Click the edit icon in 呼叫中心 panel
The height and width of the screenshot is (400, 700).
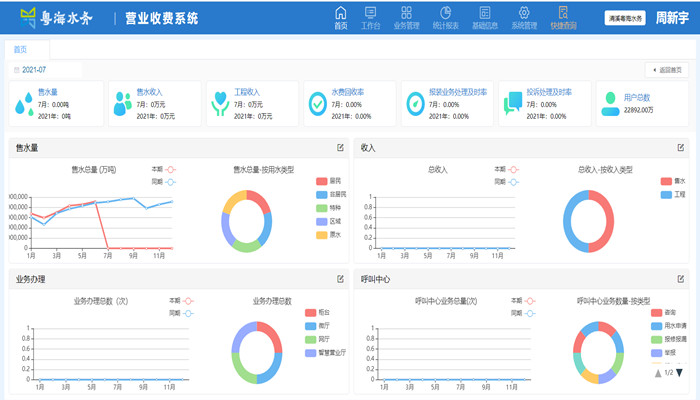tap(682, 279)
